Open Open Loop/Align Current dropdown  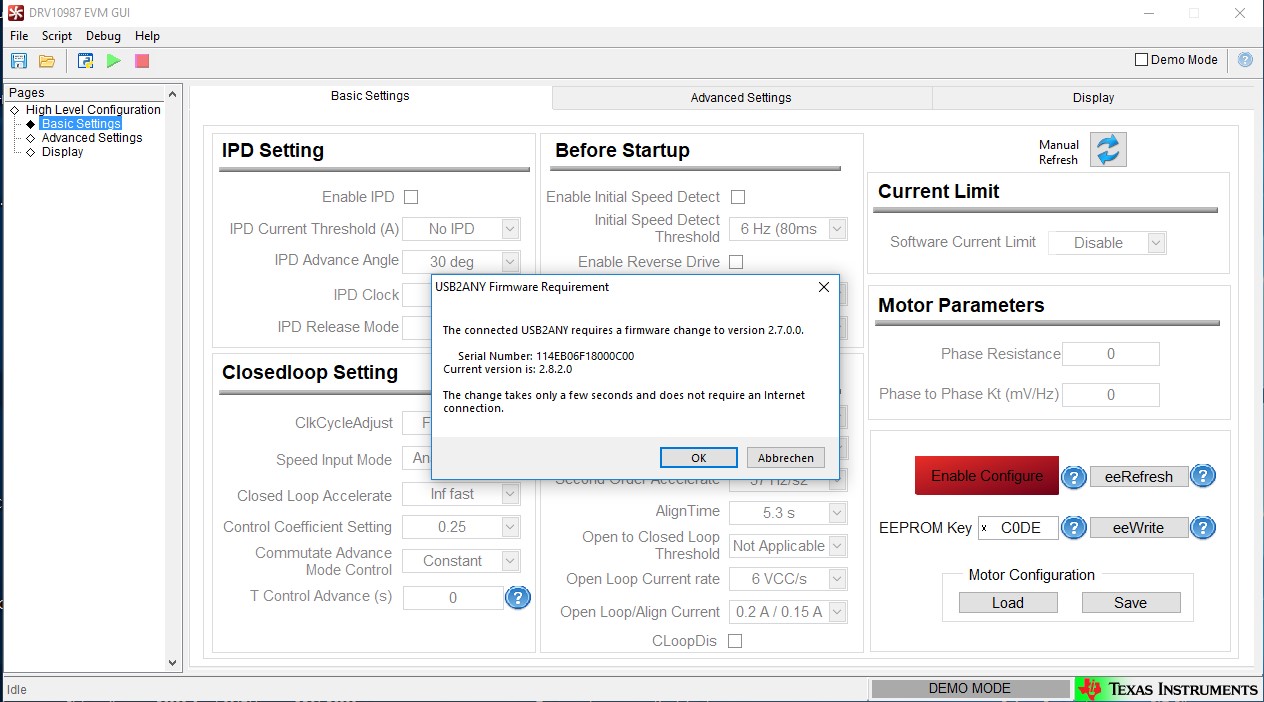point(838,612)
